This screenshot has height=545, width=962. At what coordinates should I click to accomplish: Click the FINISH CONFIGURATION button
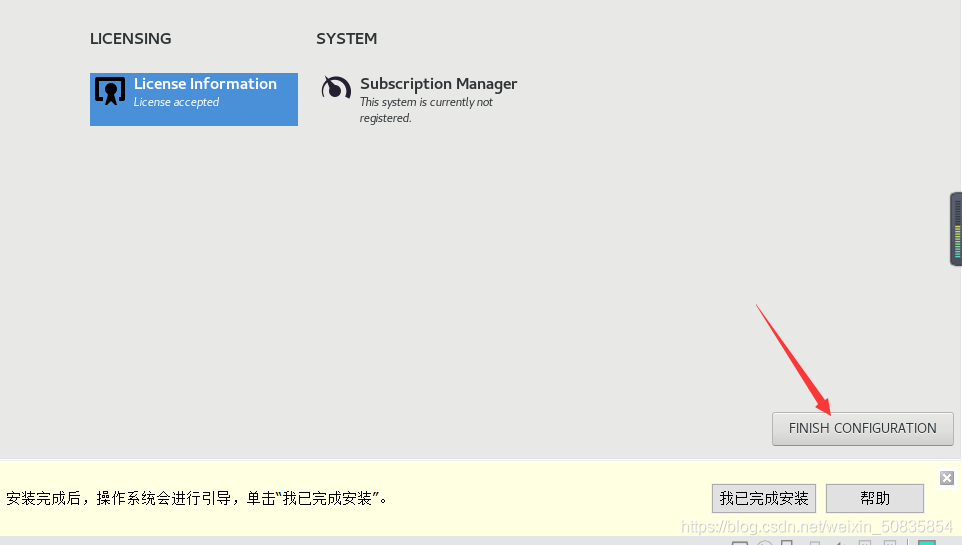pyautogui.click(x=863, y=428)
